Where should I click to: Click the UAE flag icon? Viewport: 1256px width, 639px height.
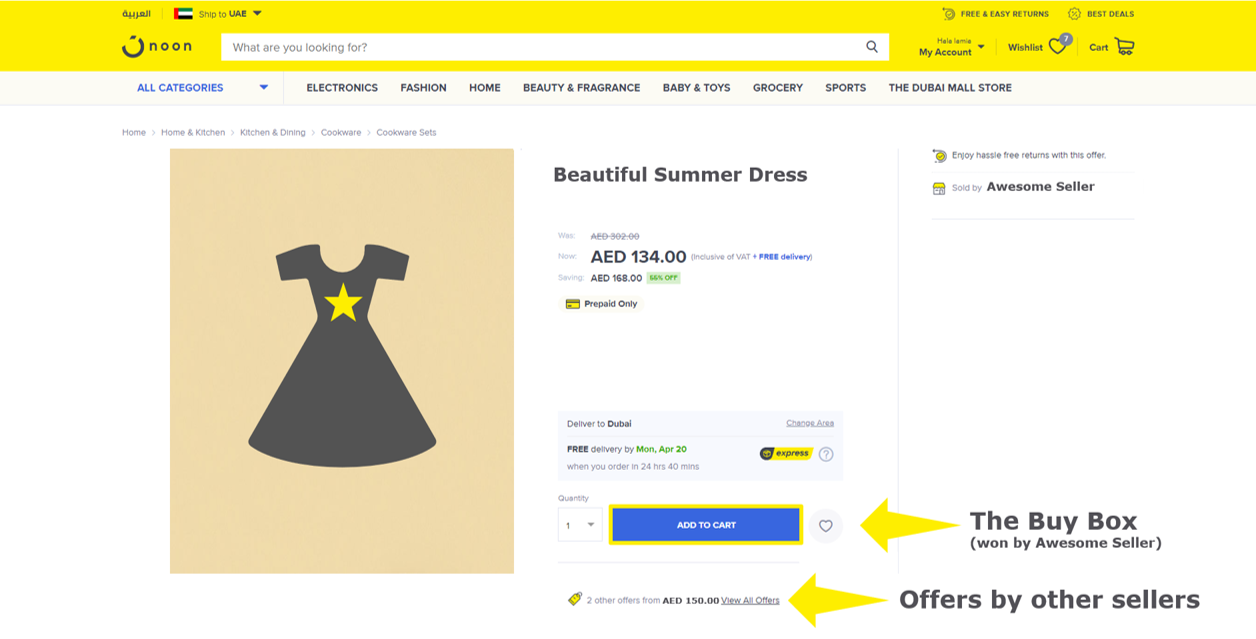click(183, 14)
